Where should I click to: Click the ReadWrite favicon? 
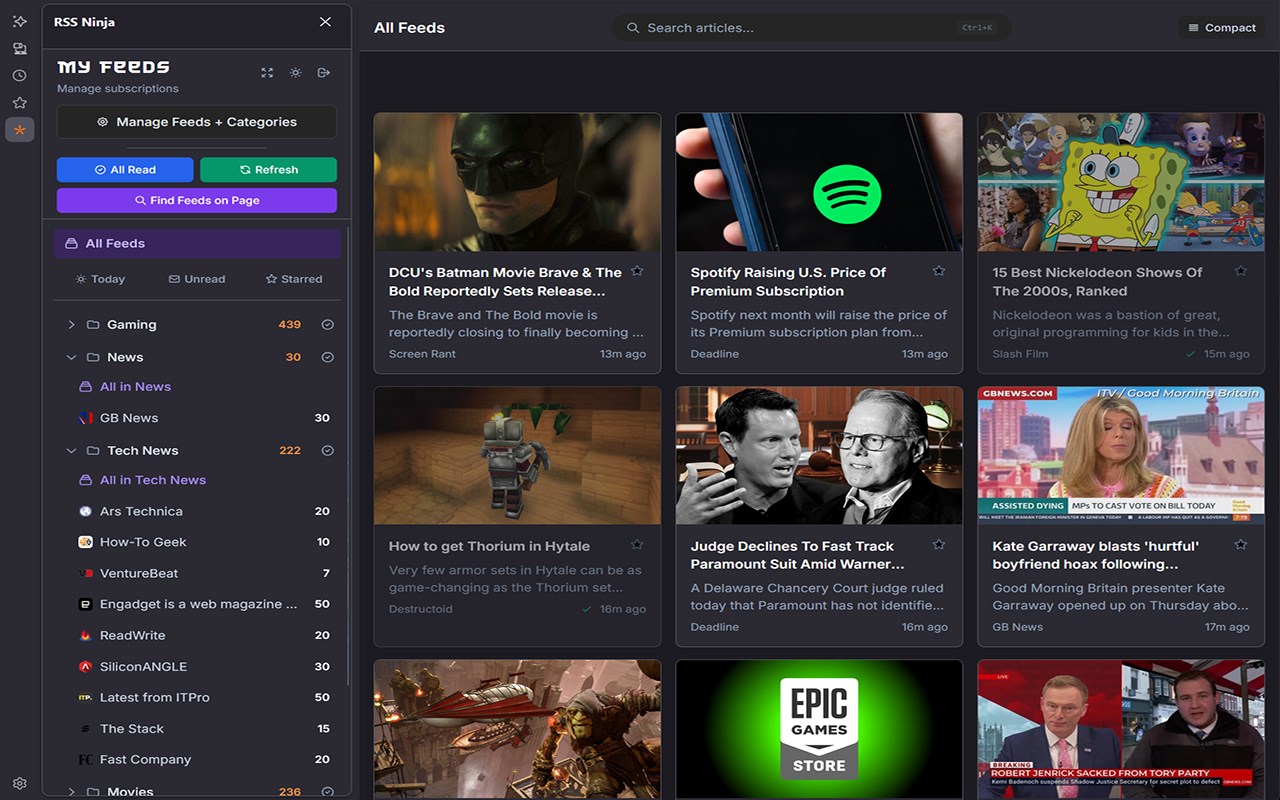pos(86,636)
